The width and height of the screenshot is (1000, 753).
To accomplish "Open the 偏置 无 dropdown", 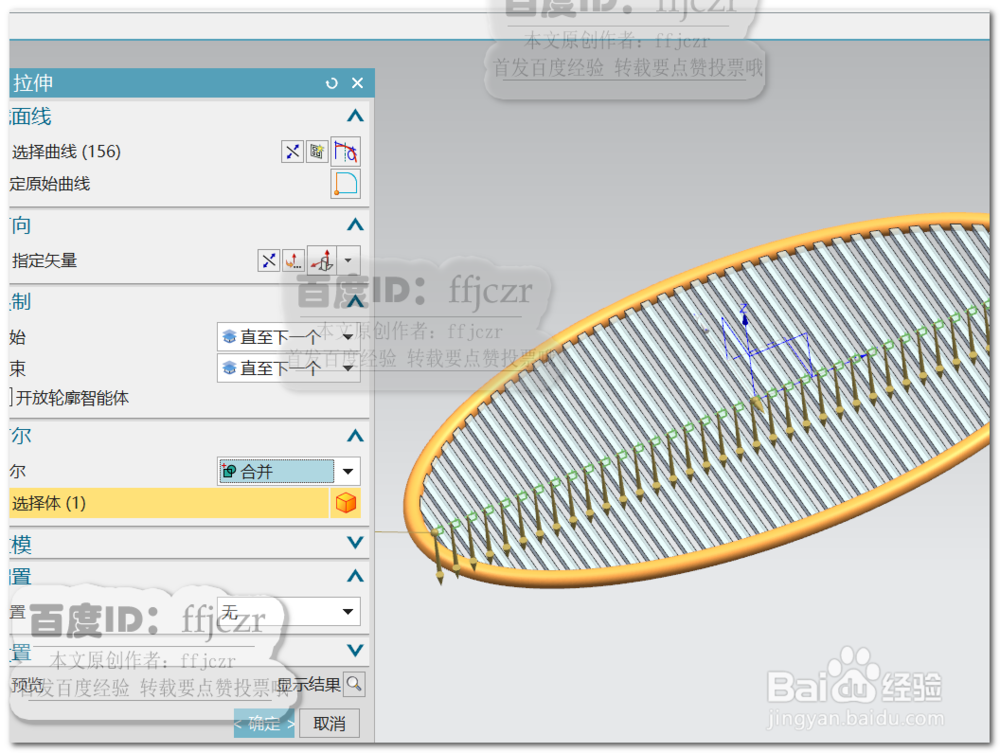I will (288, 611).
